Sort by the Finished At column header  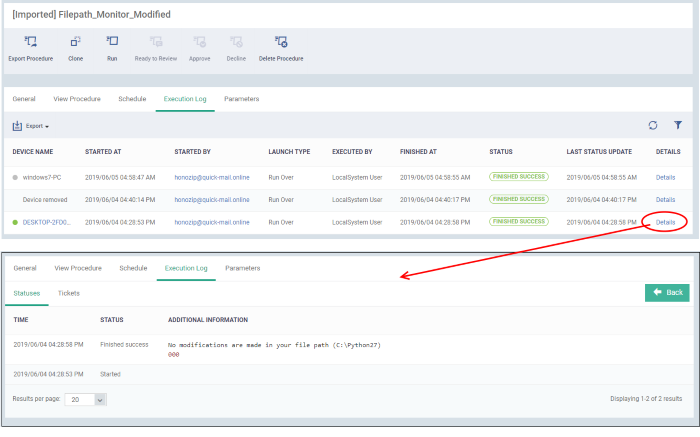click(418, 152)
